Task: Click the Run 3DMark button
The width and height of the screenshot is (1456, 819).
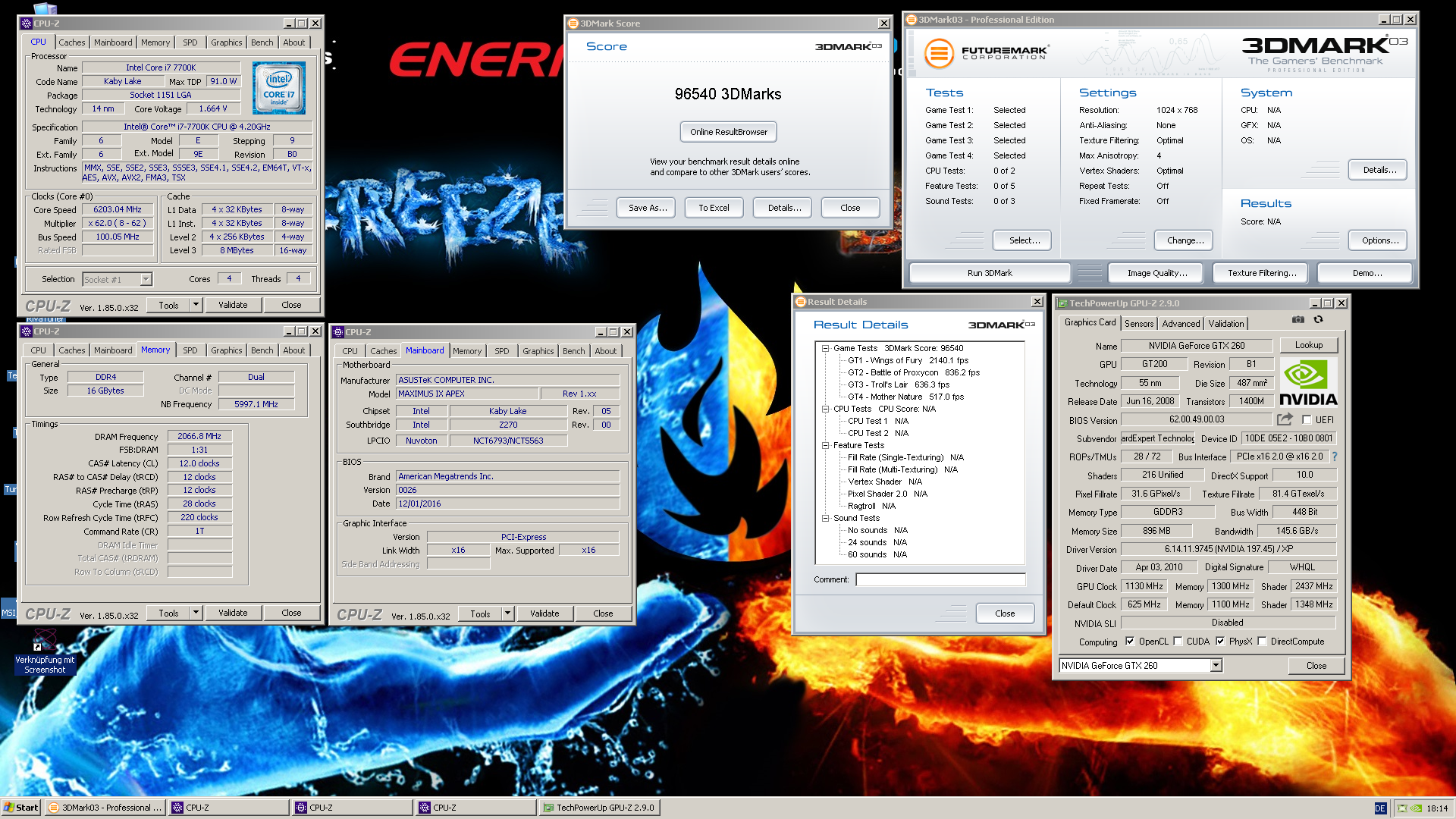Action: coord(990,273)
